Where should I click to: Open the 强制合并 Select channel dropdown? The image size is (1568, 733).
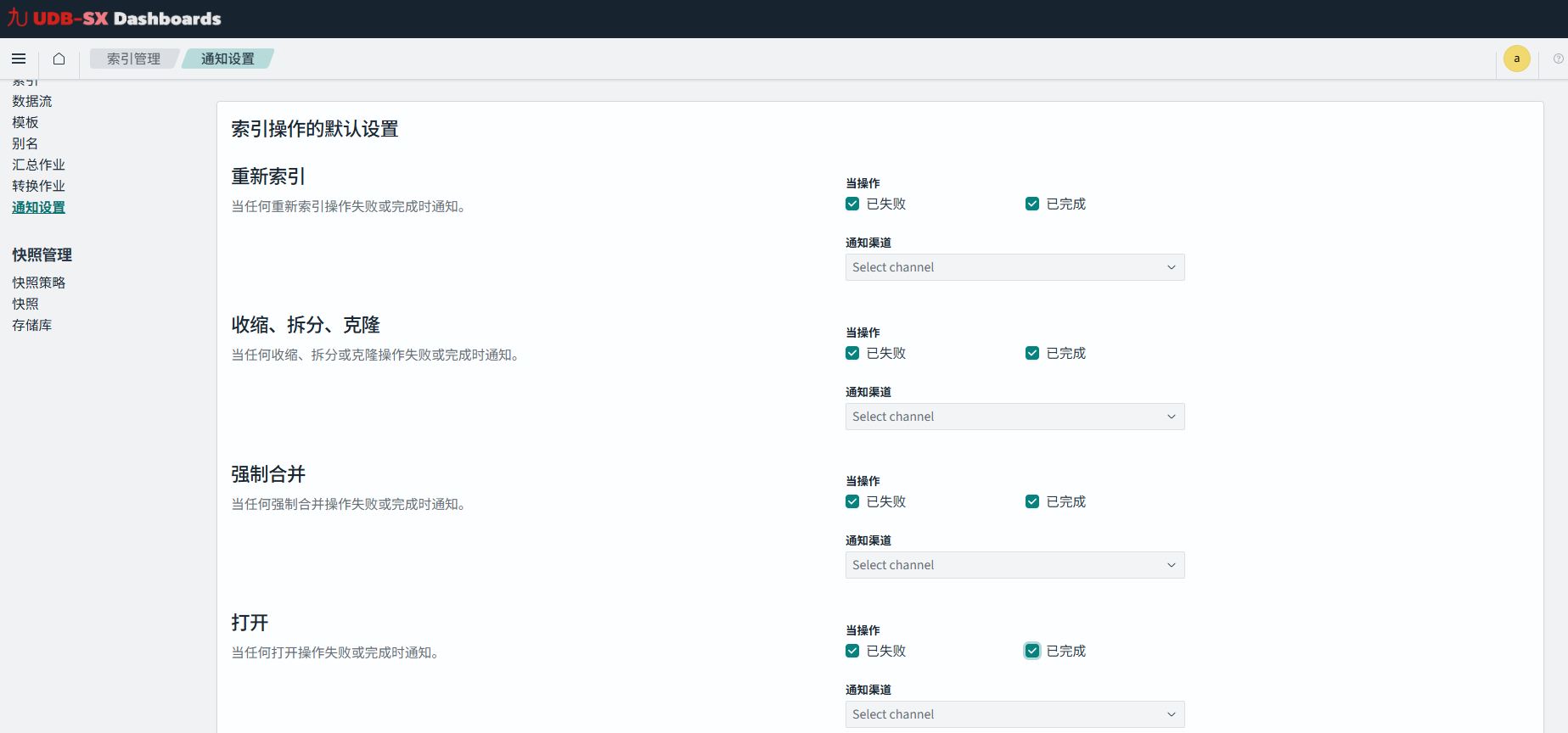(x=1014, y=565)
